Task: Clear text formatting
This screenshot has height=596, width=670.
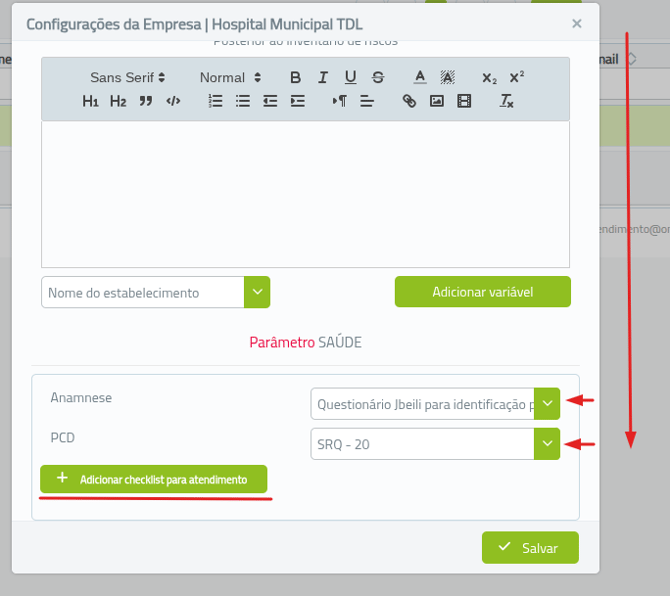Action: [507, 101]
